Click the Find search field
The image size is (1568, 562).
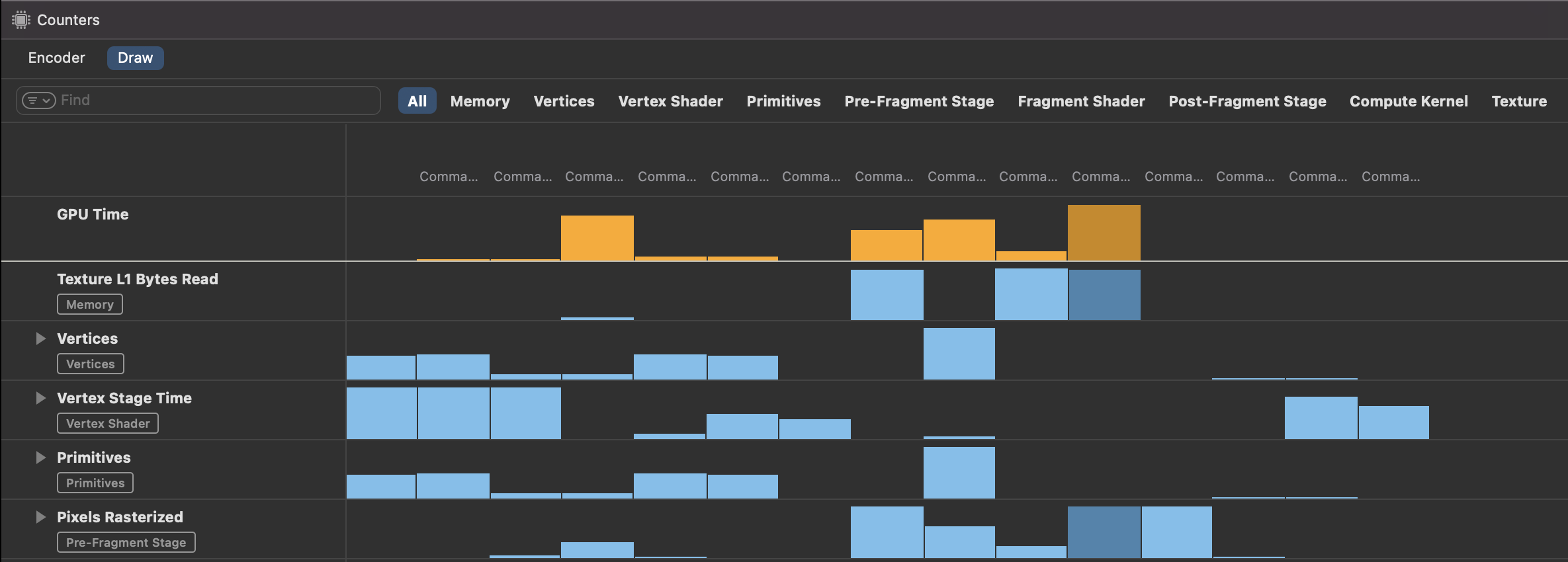click(212, 100)
